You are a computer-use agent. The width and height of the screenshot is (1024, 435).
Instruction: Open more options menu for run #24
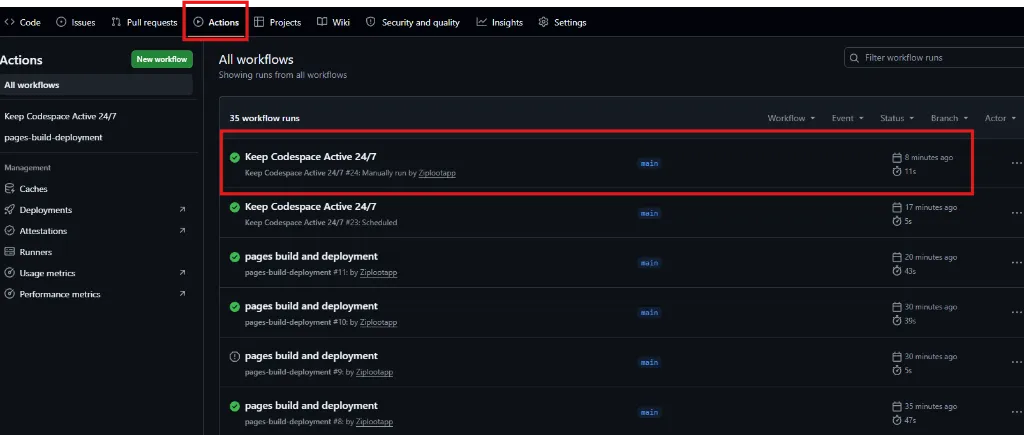(x=1016, y=163)
